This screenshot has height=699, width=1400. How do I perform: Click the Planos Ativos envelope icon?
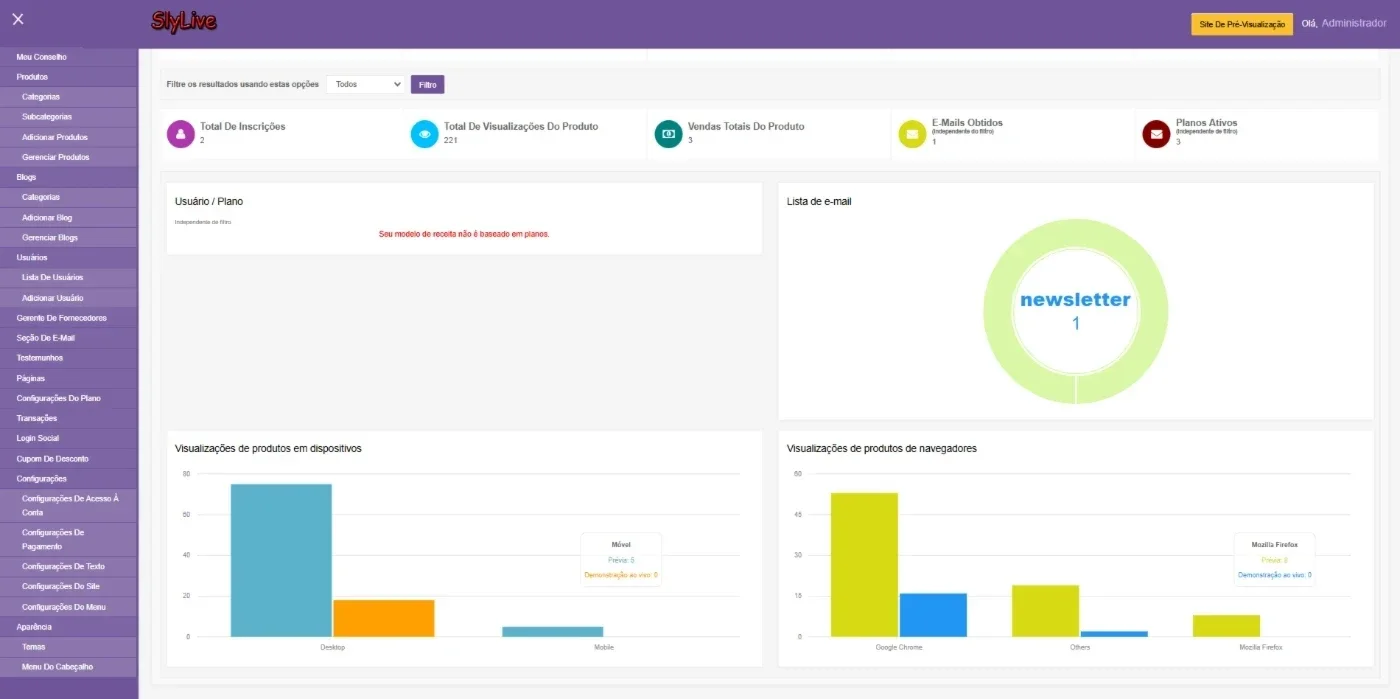tap(1156, 133)
